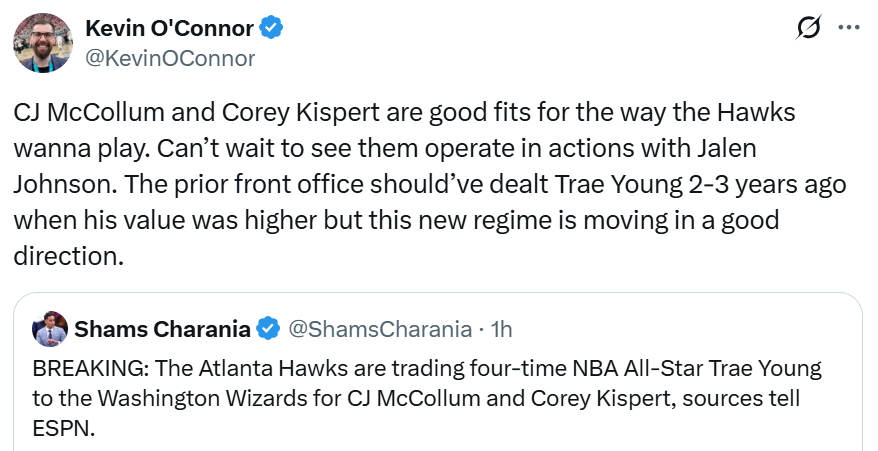Click the verified badge beside Kevin O'Connor

tap(271, 28)
